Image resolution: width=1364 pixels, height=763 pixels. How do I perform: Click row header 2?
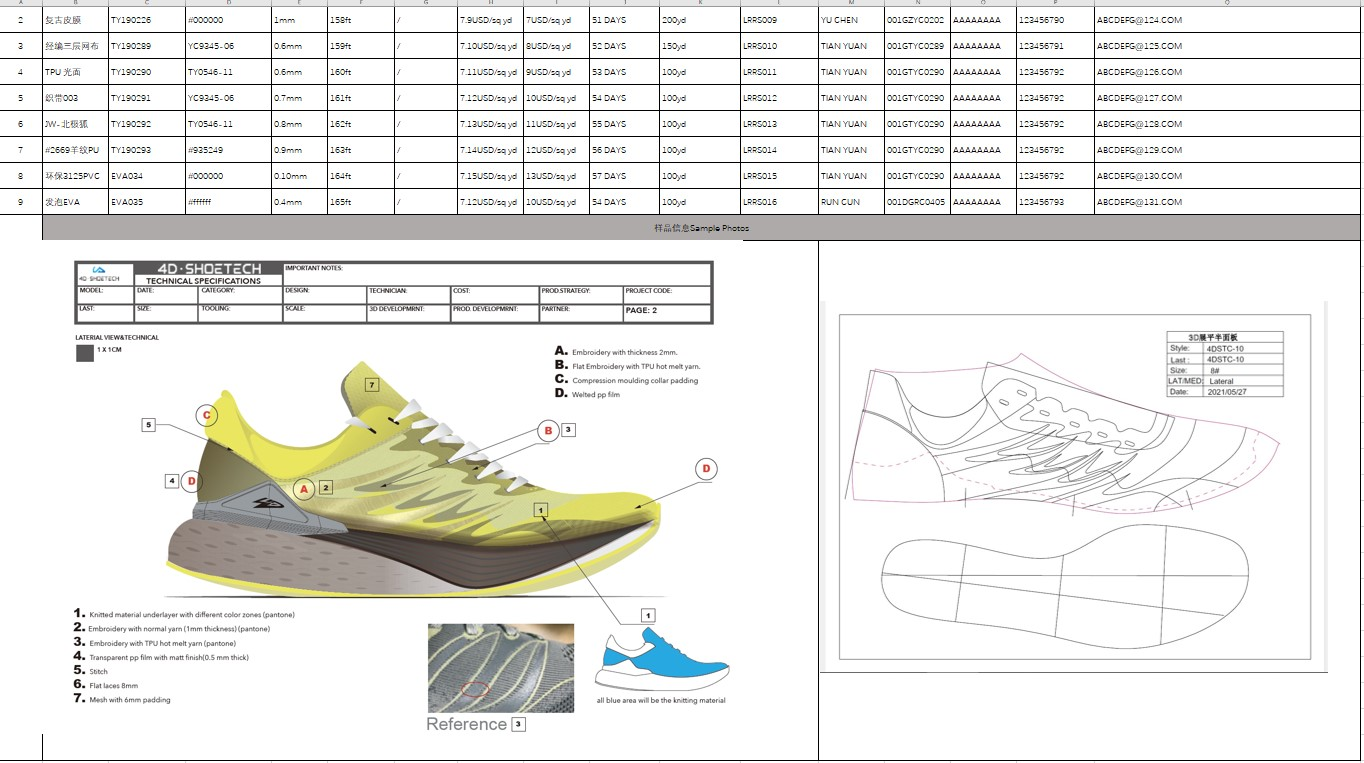21,20
